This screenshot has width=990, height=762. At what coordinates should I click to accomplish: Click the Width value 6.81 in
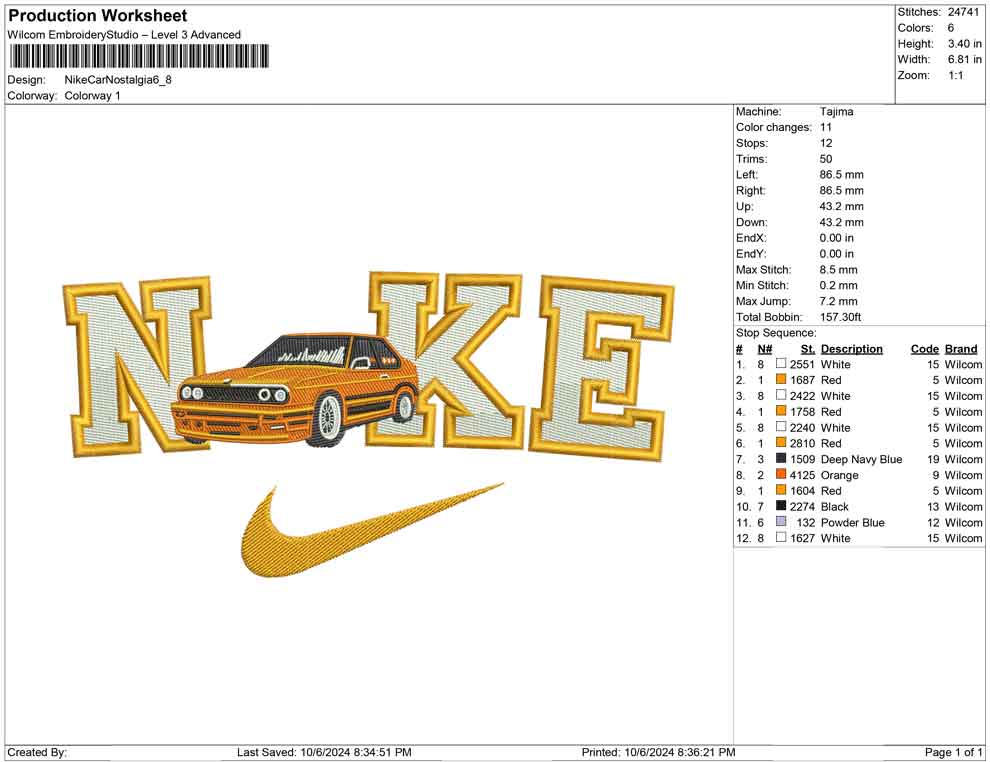tap(965, 59)
